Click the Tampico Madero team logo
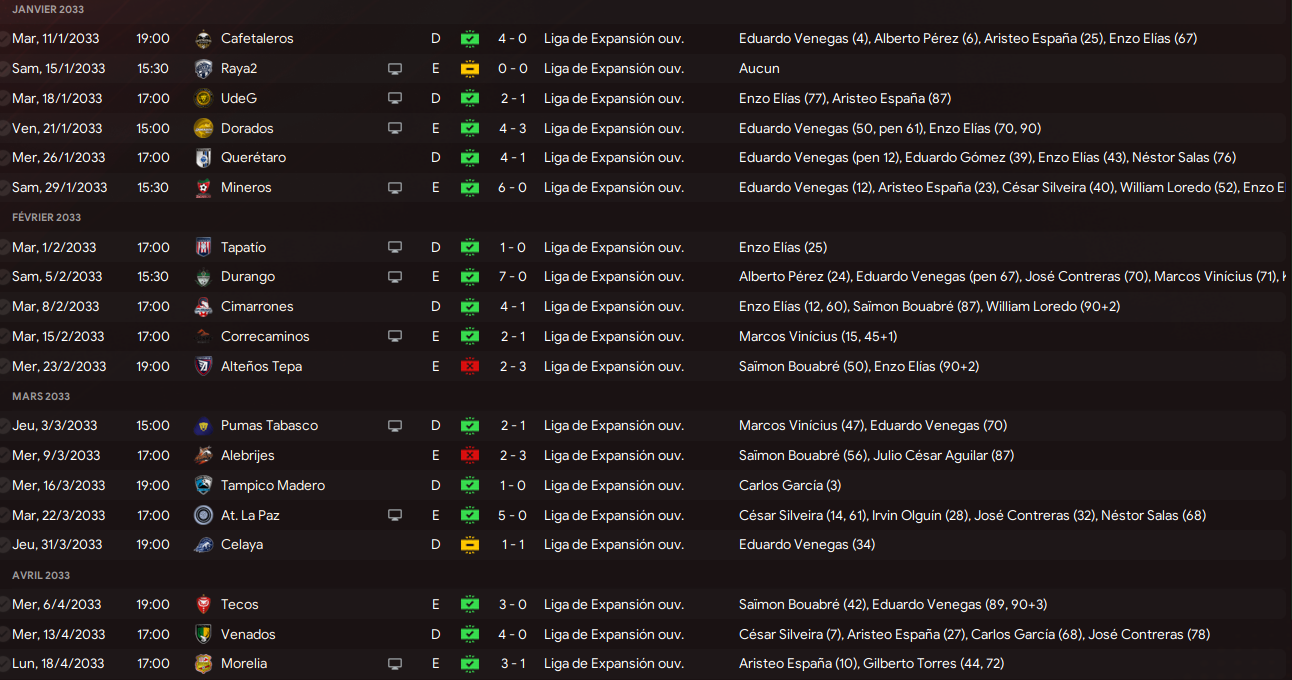 tap(203, 486)
